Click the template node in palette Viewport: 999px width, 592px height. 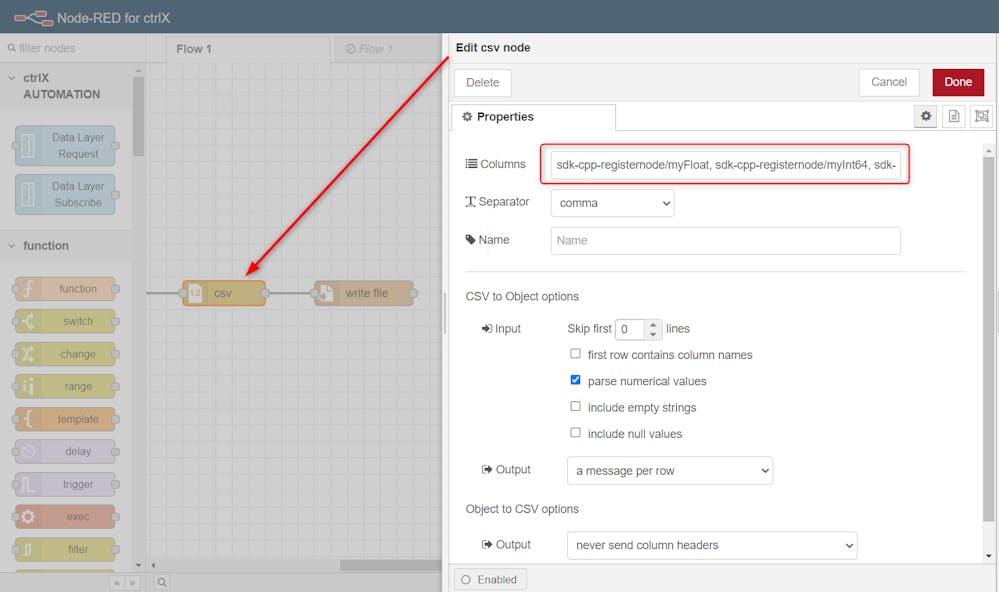coord(66,419)
